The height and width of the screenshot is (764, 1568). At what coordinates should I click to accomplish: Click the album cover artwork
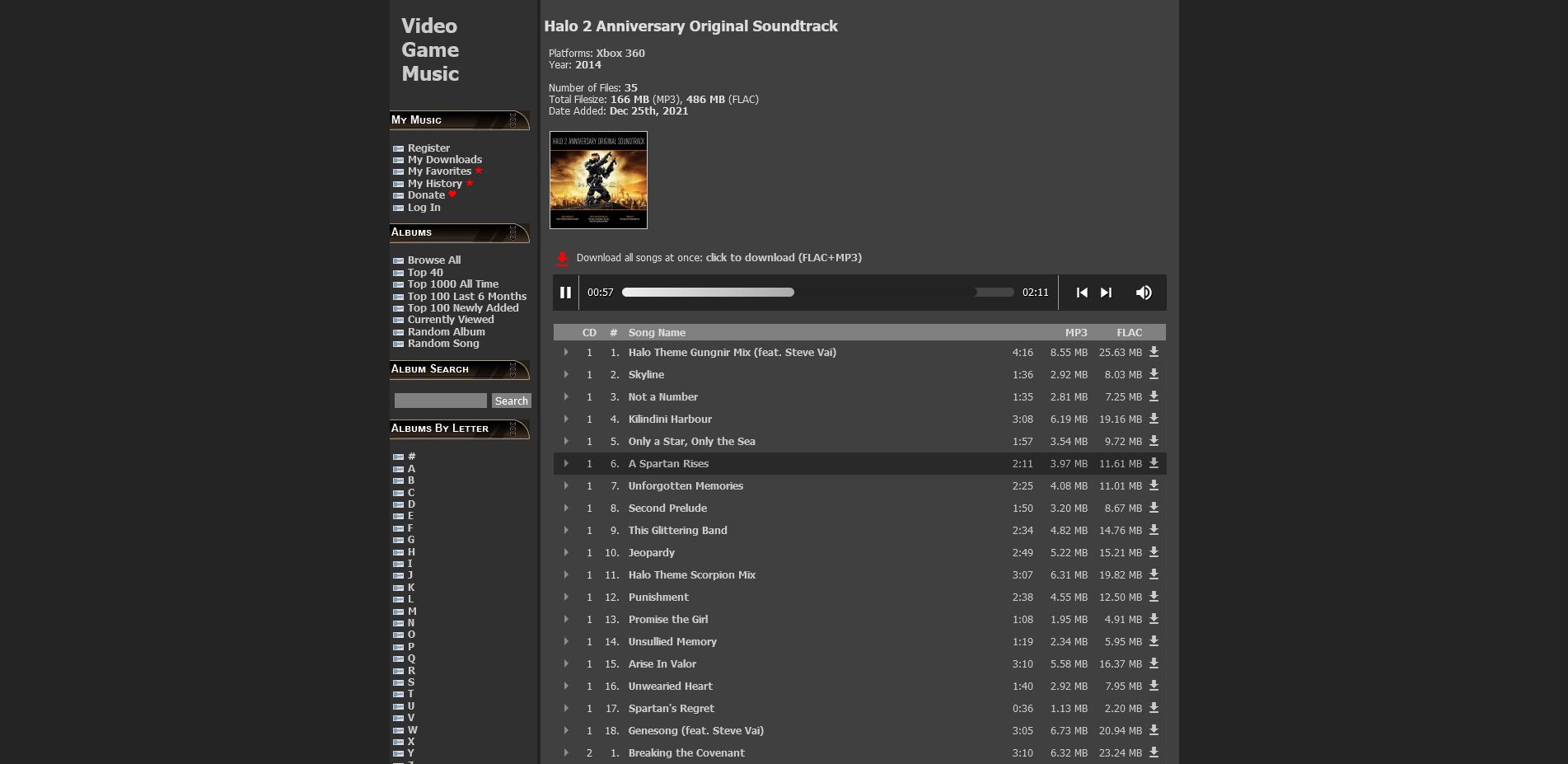click(598, 180)
